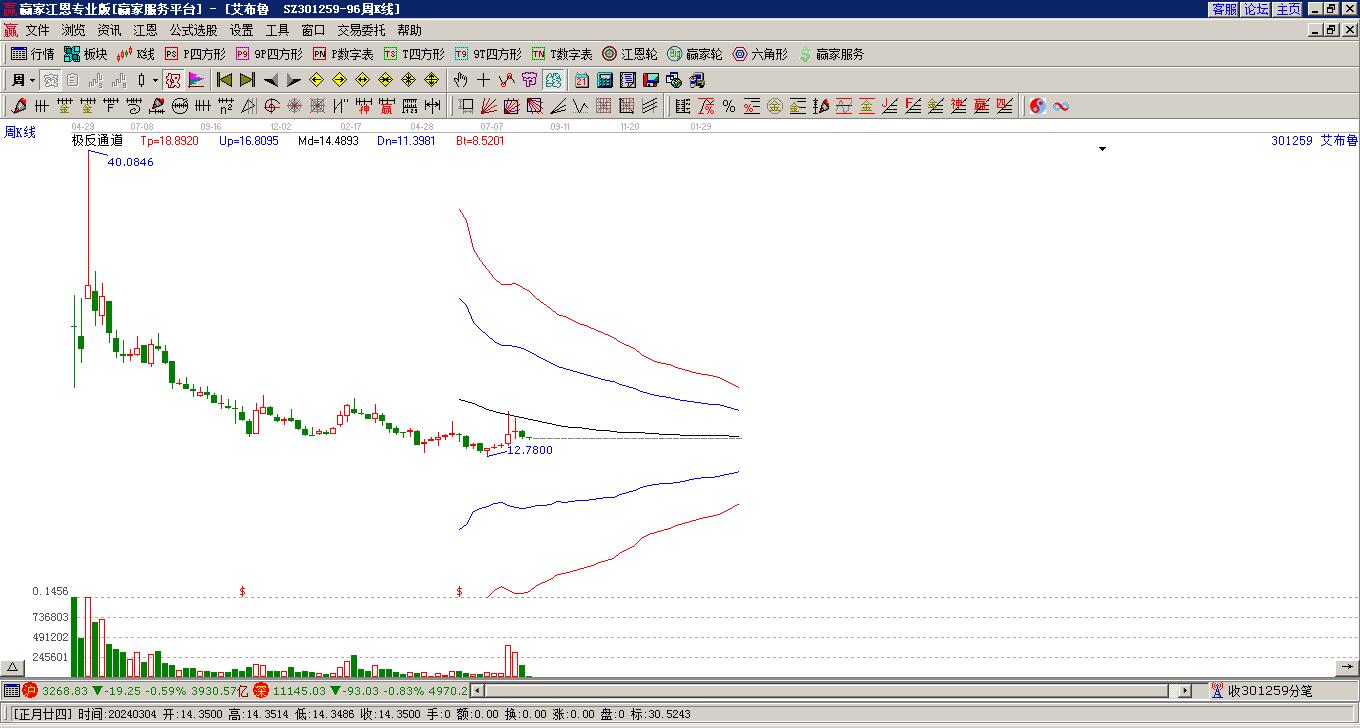Launch the 江恩轮 Gann wheel
Image resolution: width=1360 pixels, height=728 pixels.
[x=630, y=54]
